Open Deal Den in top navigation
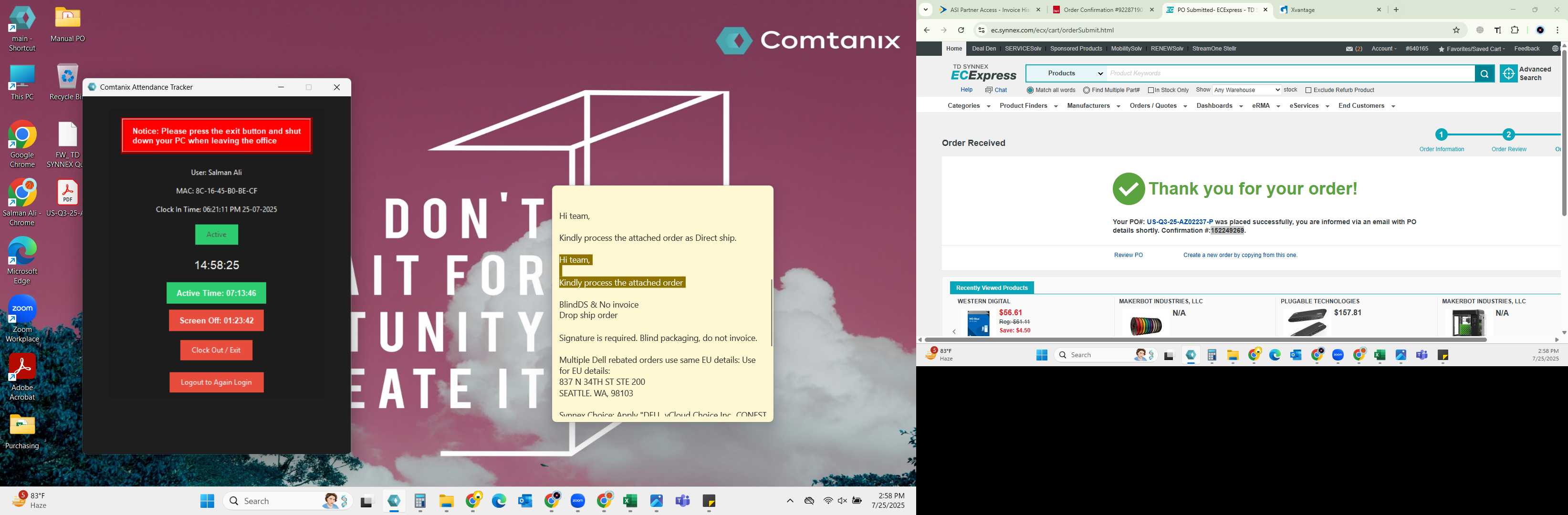The height and width of the screenshot is (515, 1568). pyautogui.click(x=983, y=49)
